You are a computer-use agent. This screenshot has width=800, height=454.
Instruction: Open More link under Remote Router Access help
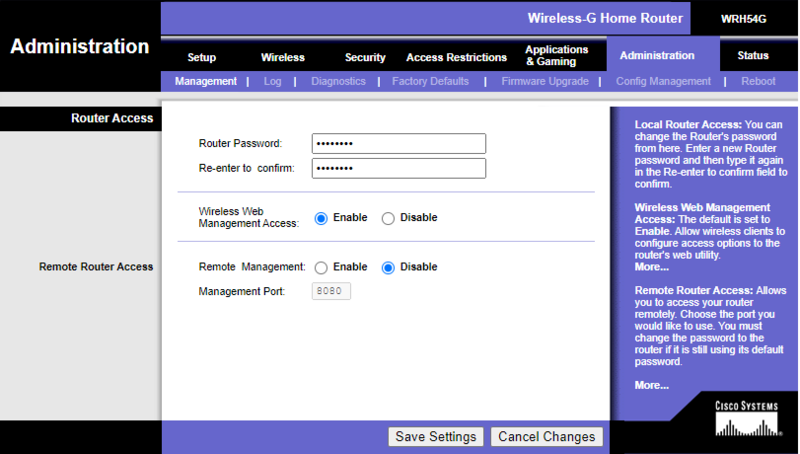(652, 385)
